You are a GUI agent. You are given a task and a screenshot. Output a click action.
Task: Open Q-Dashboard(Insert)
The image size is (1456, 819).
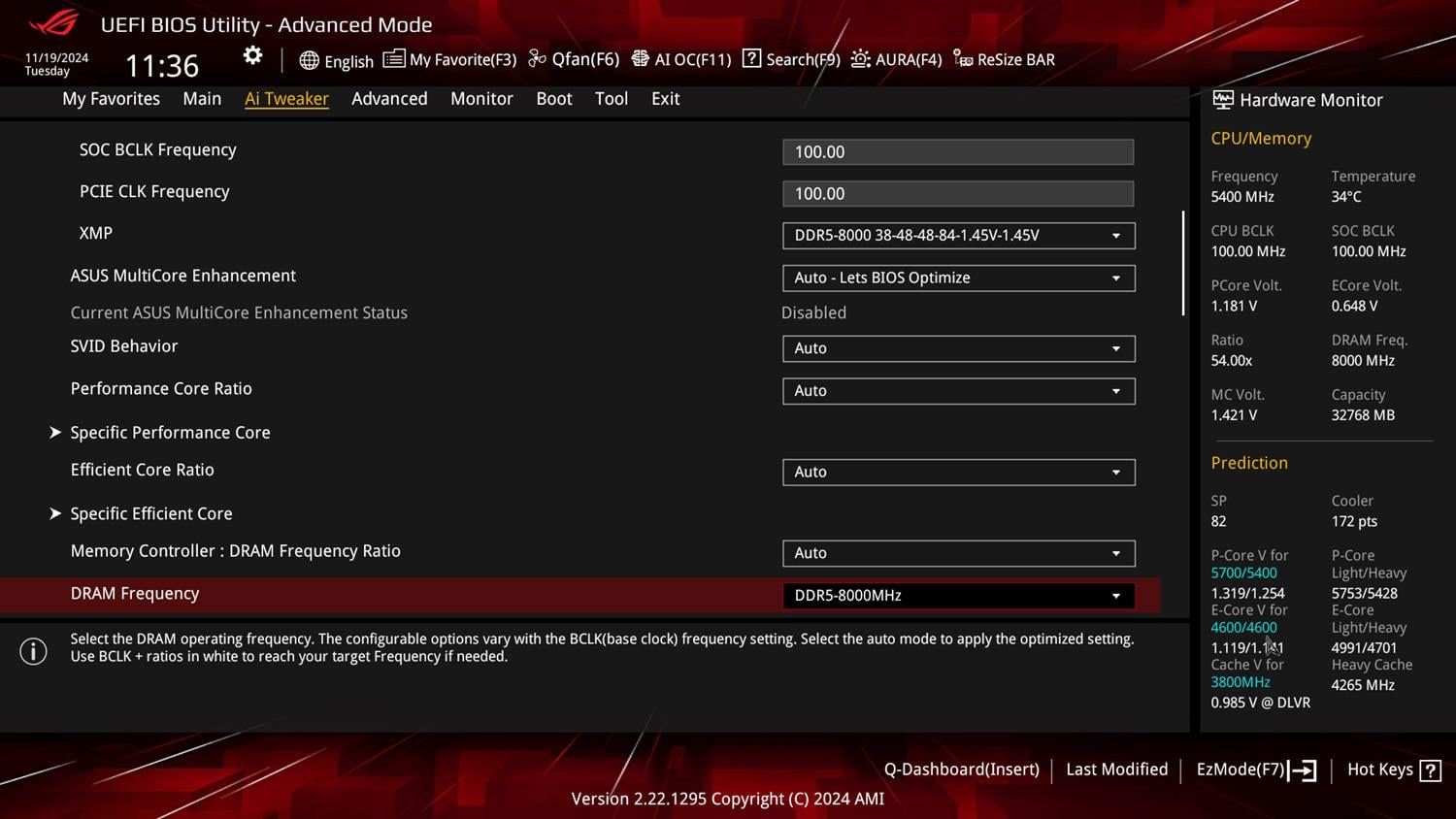[x=961, y=770]
